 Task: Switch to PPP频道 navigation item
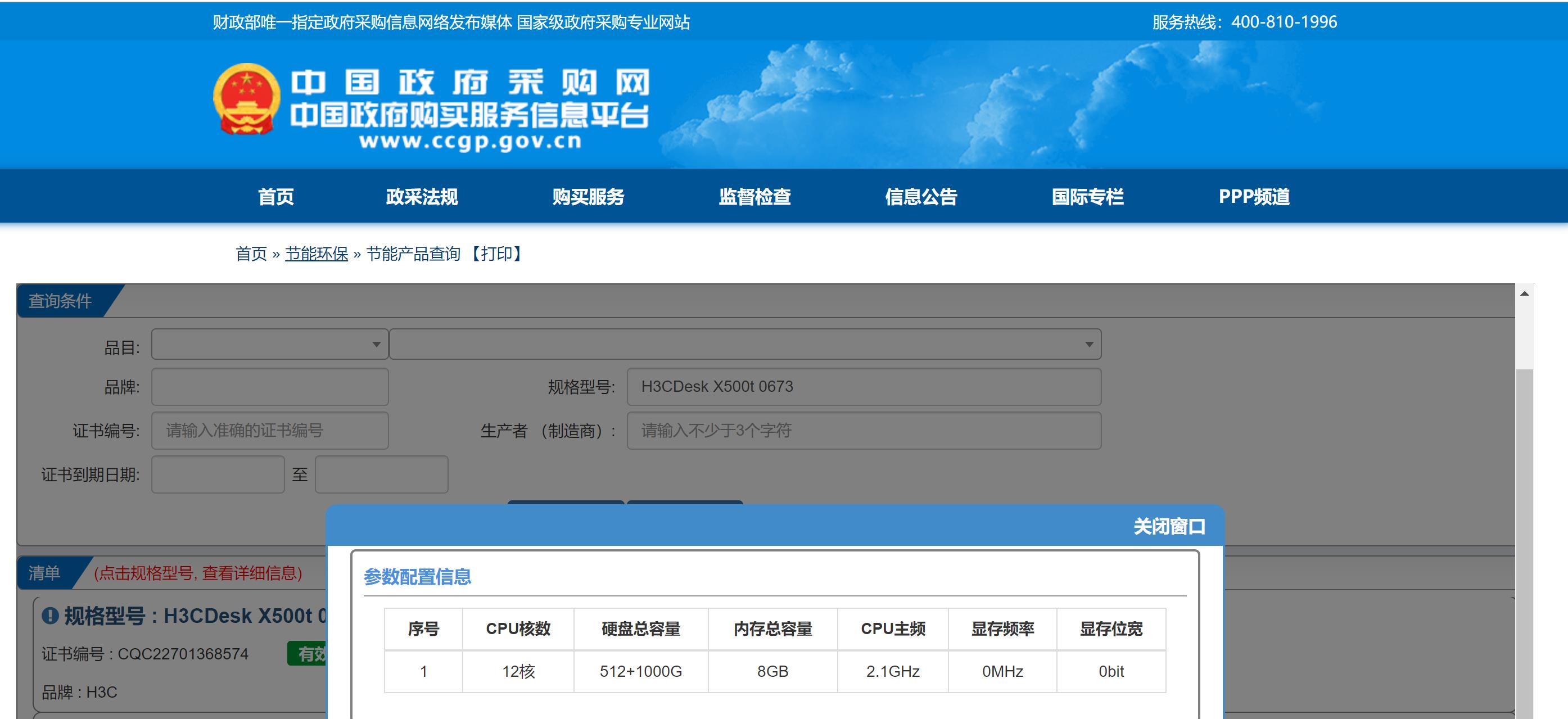tap(1254, 197)
